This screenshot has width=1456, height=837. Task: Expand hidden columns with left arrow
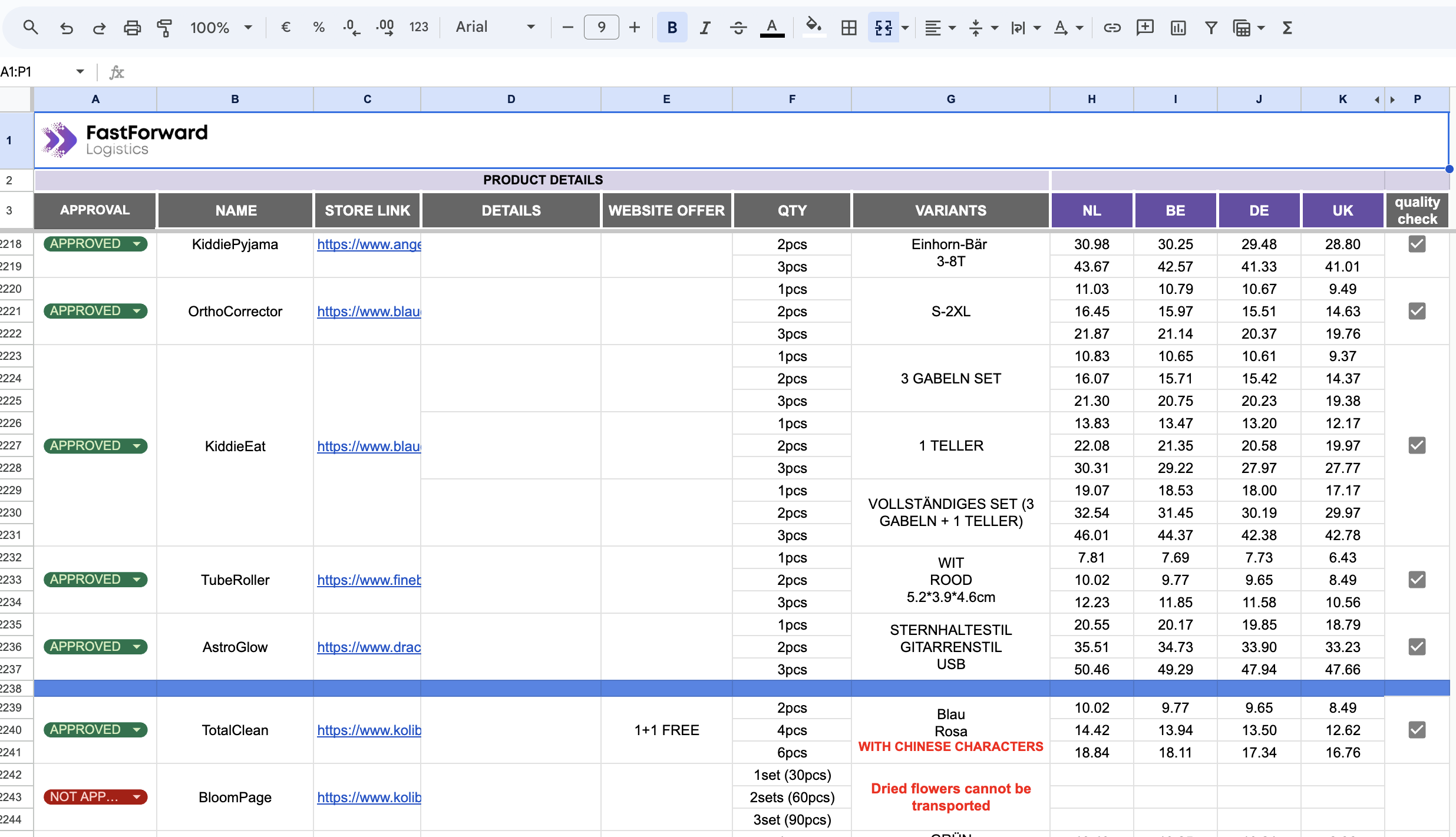click(1376, 100)
